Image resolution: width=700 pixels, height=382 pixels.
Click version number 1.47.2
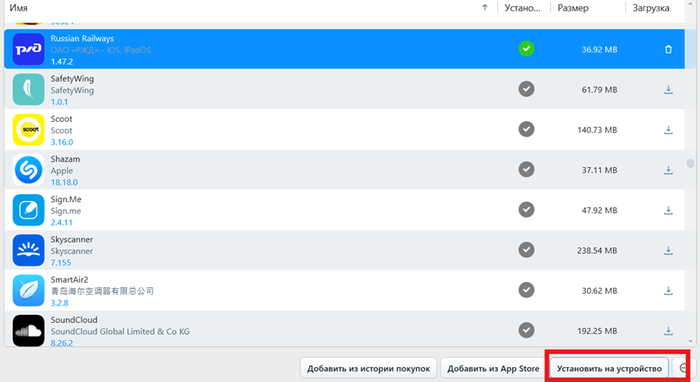tap(62, 62)
